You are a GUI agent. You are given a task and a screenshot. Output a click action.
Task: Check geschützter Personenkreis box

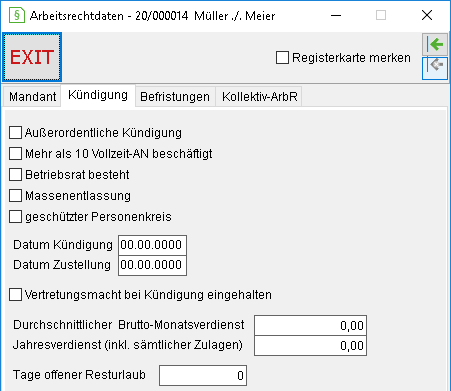point(15,217)
